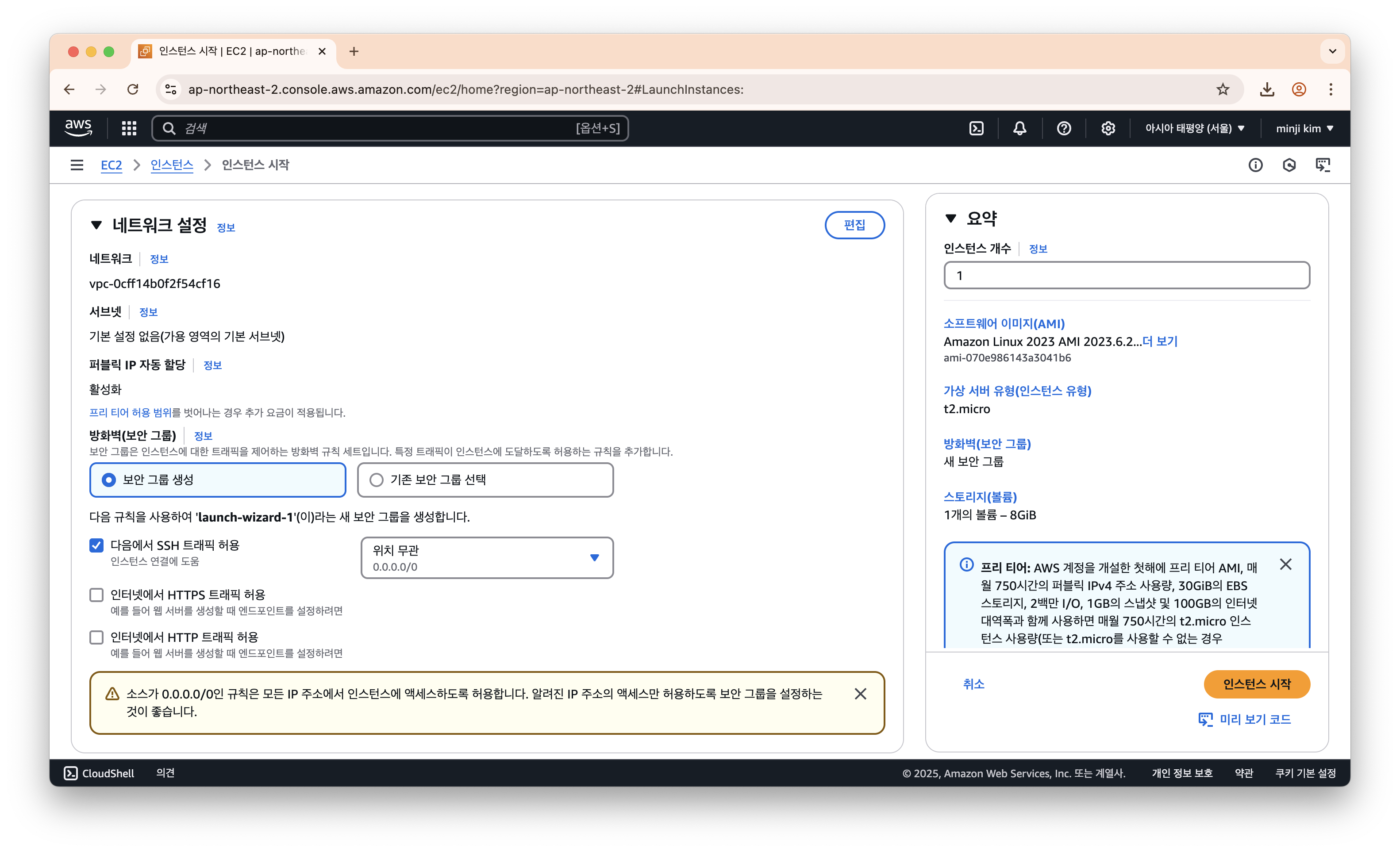Click the 프리 티어 허용 범위 link
The image size is (1400, 852).
pyautogui.click(x=130, y=412)
